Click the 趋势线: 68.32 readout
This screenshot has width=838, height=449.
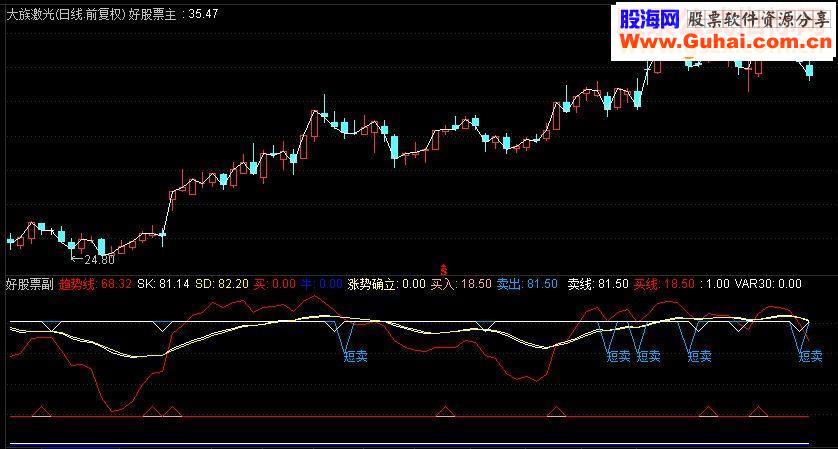pyautogui.click(x=95, y=284)
